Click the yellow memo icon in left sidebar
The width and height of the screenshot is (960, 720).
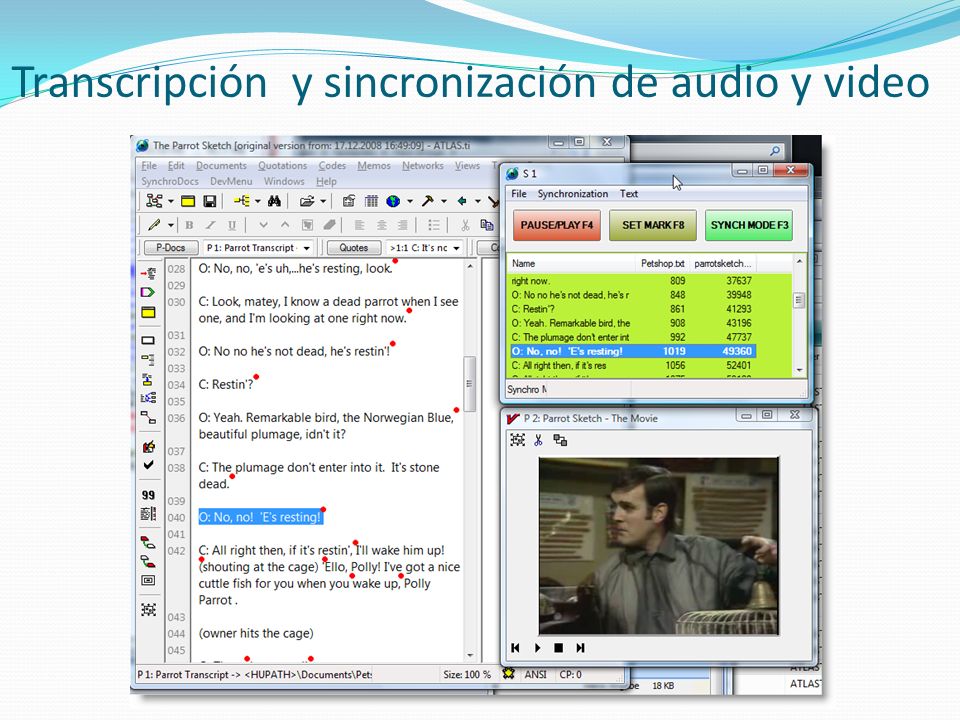point(148,312)
